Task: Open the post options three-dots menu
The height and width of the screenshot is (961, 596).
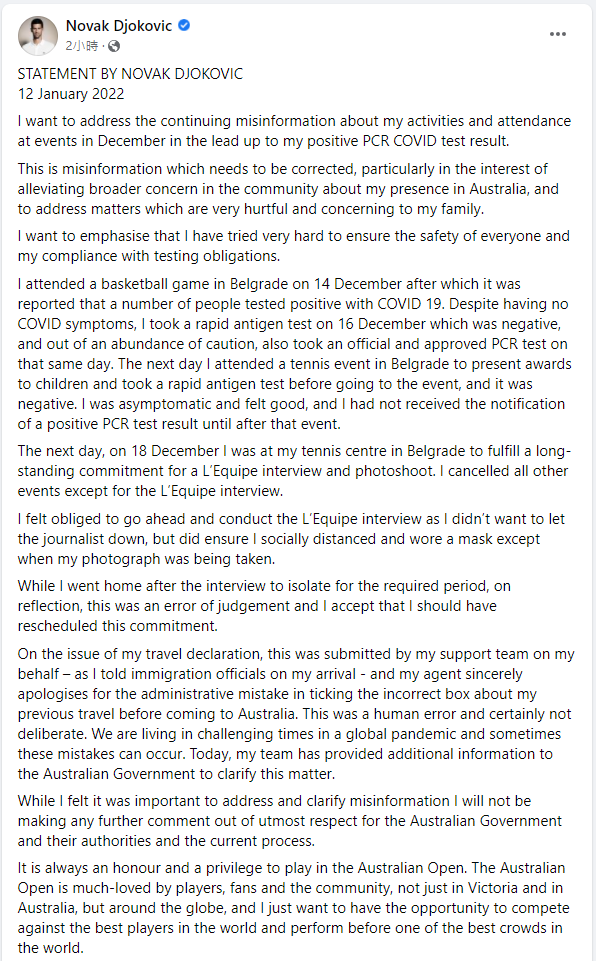Action: [558, 34]
